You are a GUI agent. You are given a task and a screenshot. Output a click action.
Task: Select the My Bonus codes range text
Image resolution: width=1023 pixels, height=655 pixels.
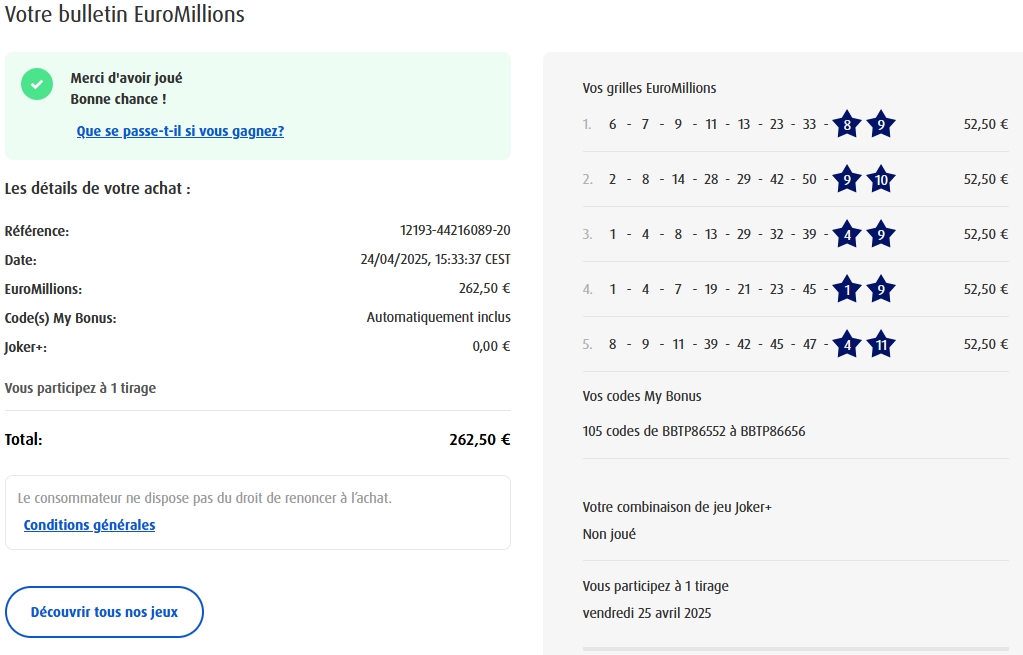(694, 432)
